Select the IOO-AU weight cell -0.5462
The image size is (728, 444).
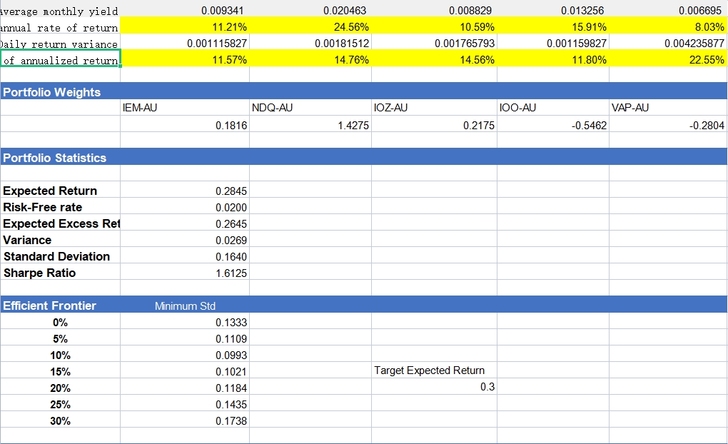coord(553,125)
